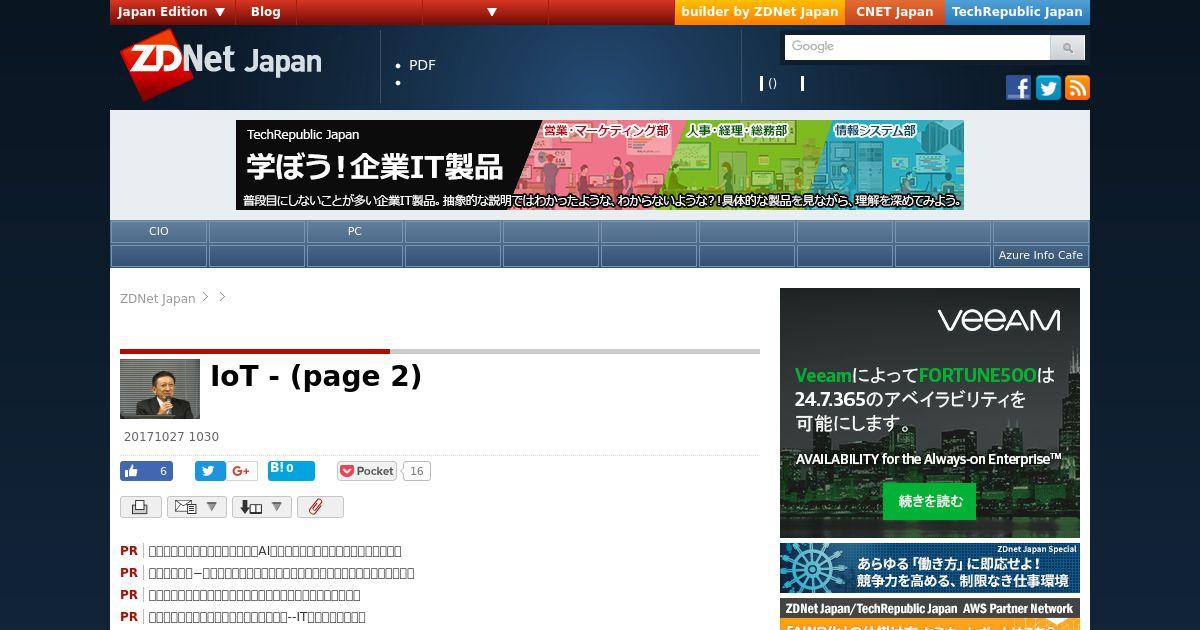Click the search magnifier button

pyautogui.click(x=1067, y=47)
